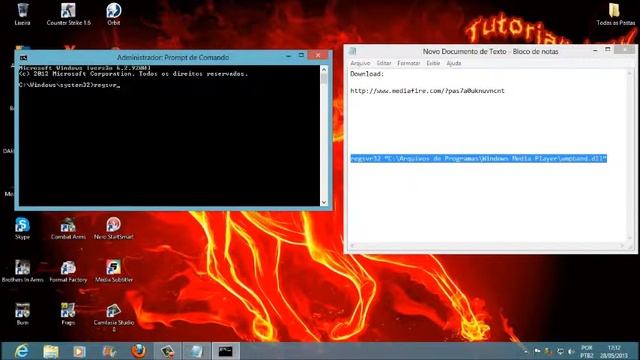Launch Skype from the desktop

(x=22, y=228)
